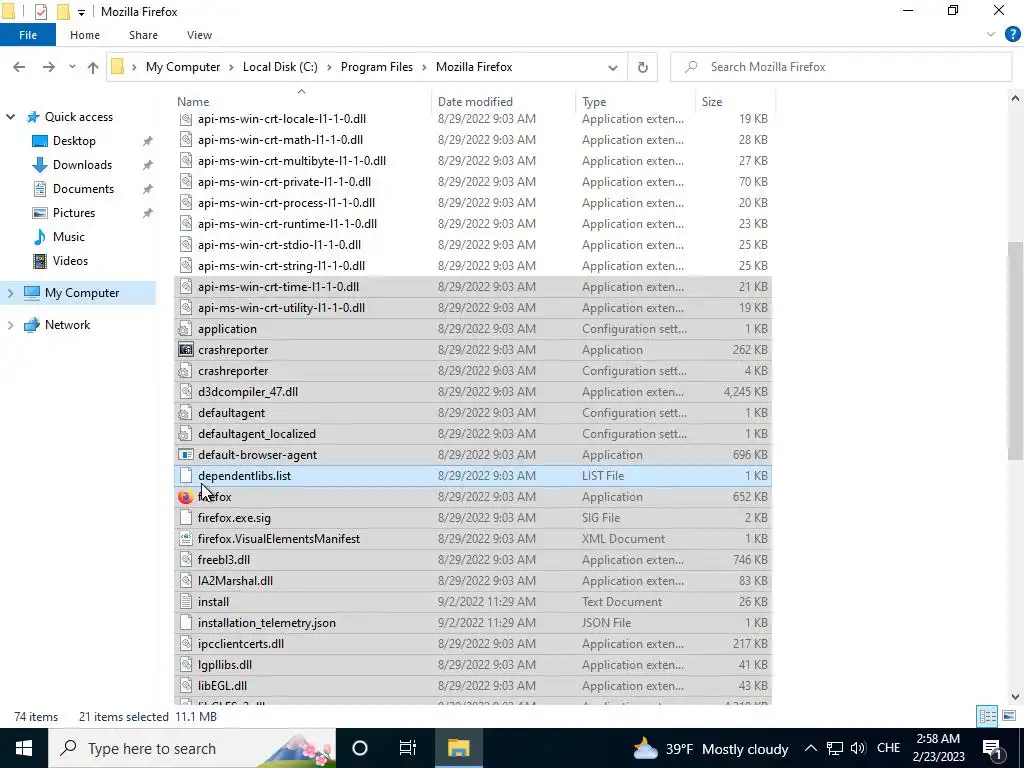The height and width of the screenshot is (768, 1024).
Task: Expand the Network tree node
Action: (10, 325)
